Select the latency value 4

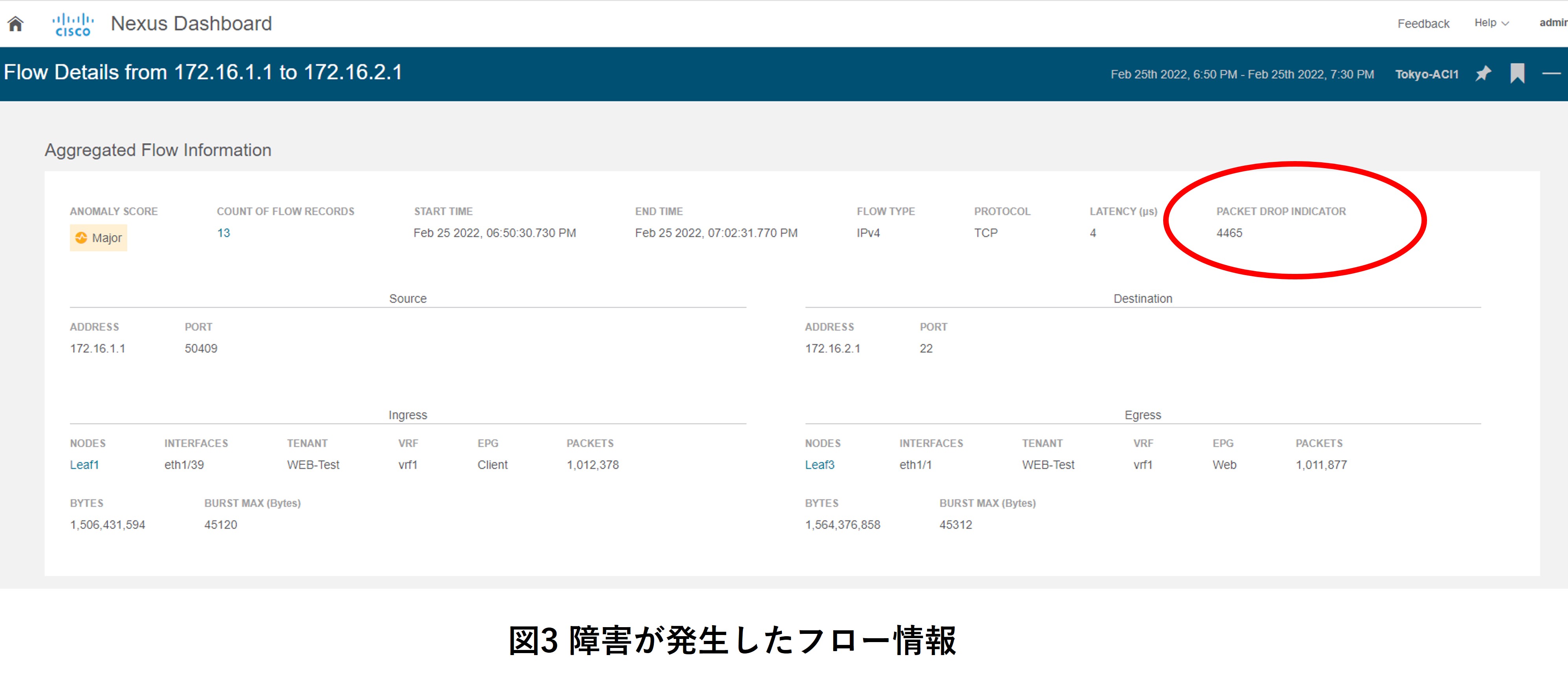tap(1092, 233)
